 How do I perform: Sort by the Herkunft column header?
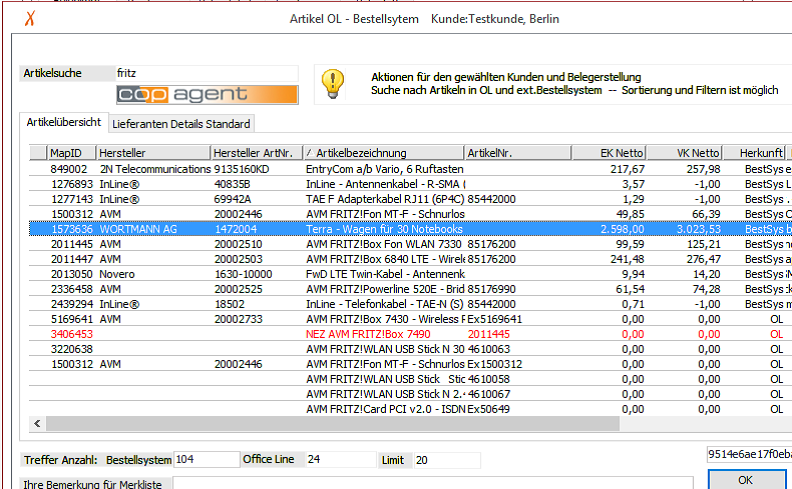[754, 153]
